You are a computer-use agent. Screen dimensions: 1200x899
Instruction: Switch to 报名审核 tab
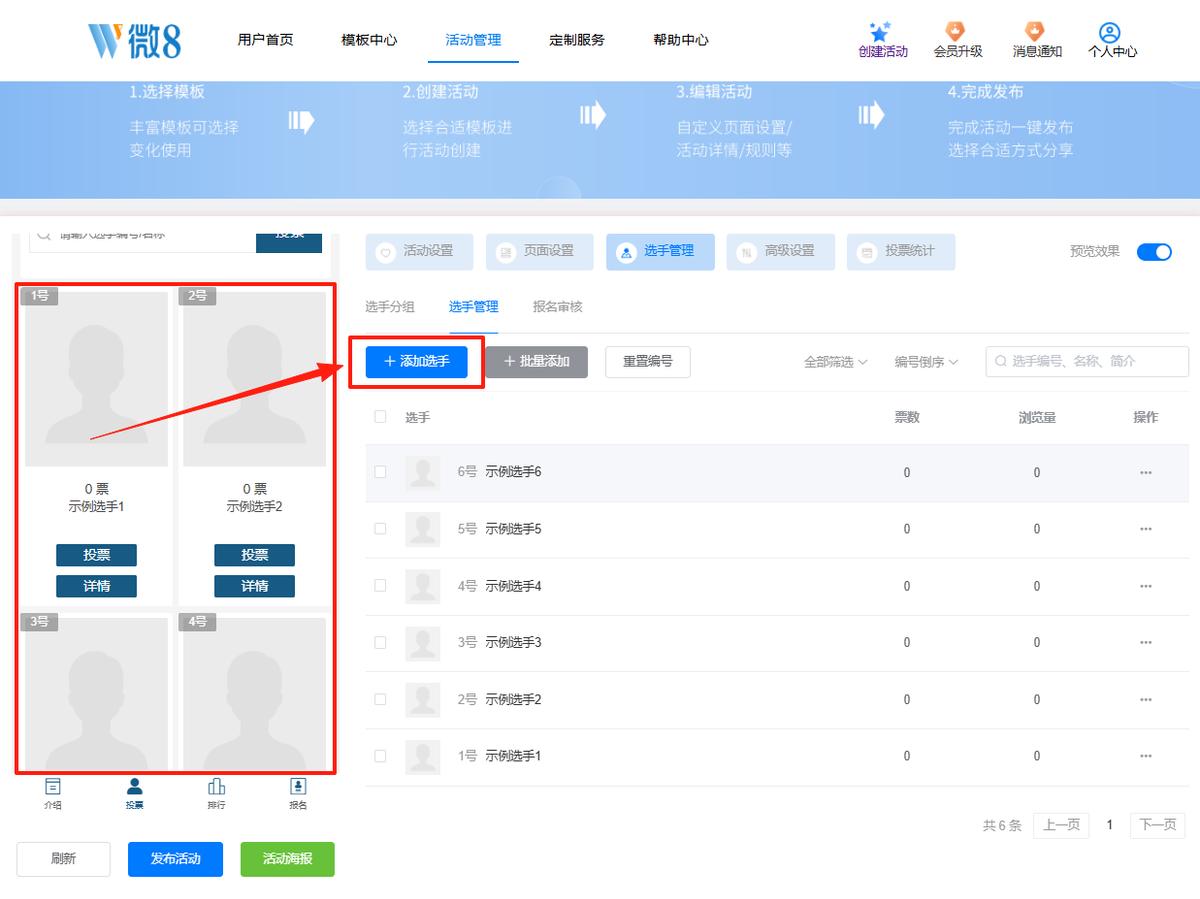(x=558, y=307)
